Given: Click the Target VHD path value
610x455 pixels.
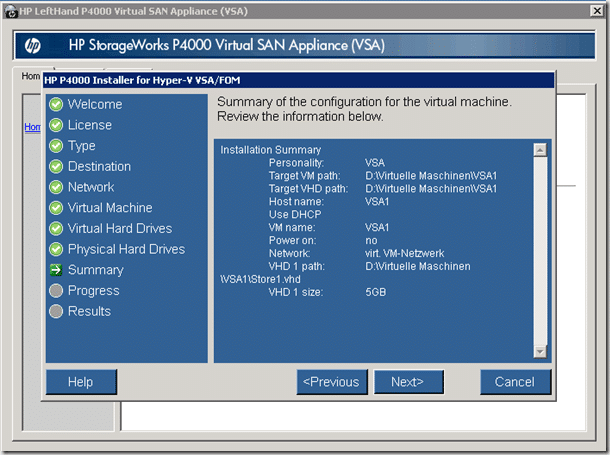Looking at the screenshot, I should pos(431,189).
